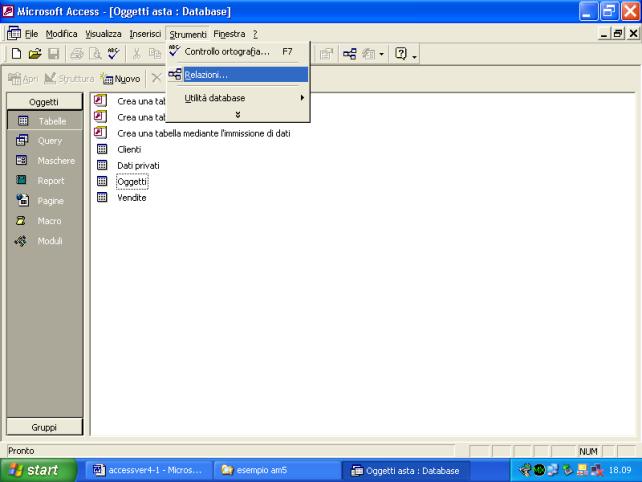Viewport: 642px width, 482px height.
Task: Select the Vendite table
Action: [131, 197]
